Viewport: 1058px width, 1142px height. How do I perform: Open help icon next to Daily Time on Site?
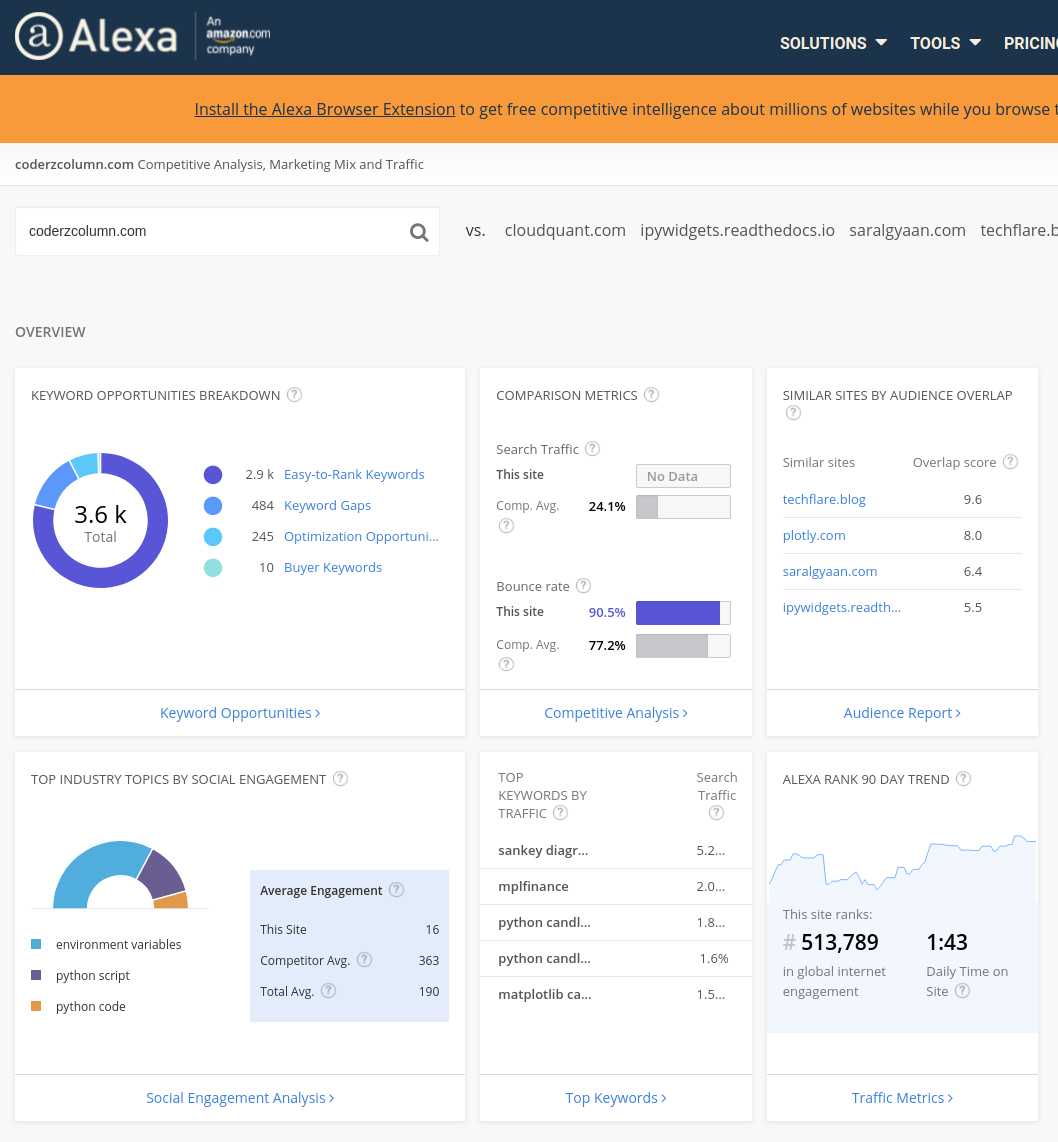click(962, 991)
